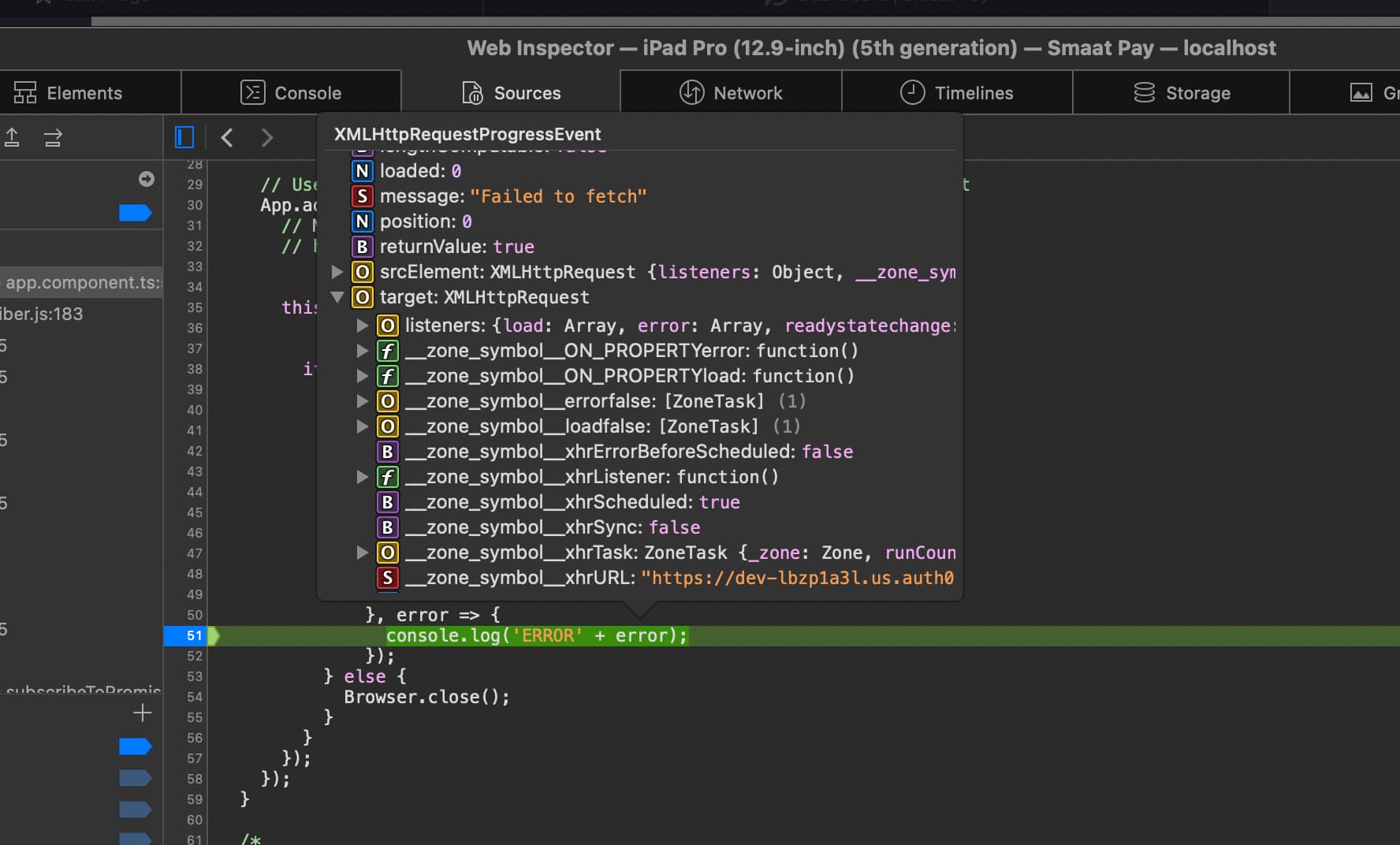
Task: Go forward with the right chevron
Action: (267, 138)
